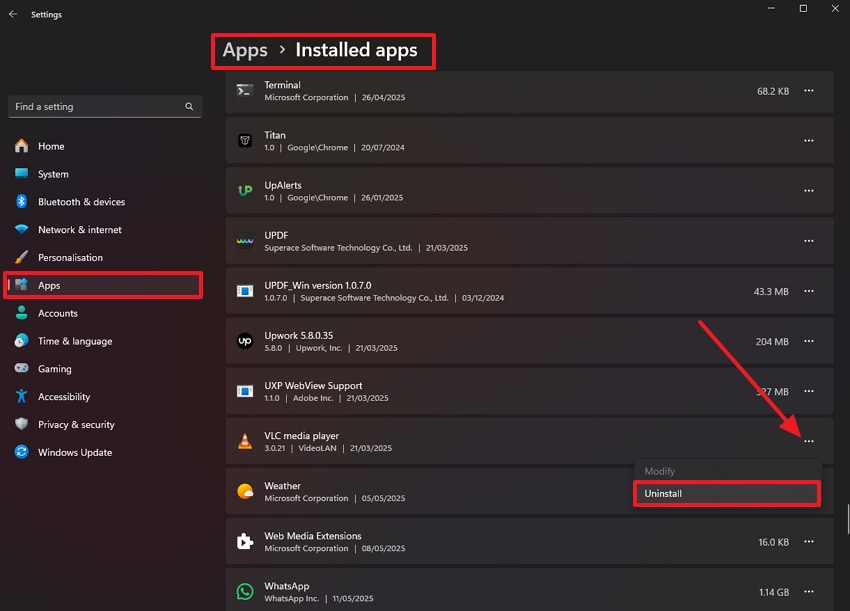The image size is (850, 611).
Task: Choose Uninstall from the context menu
Action: pos(727,493)
